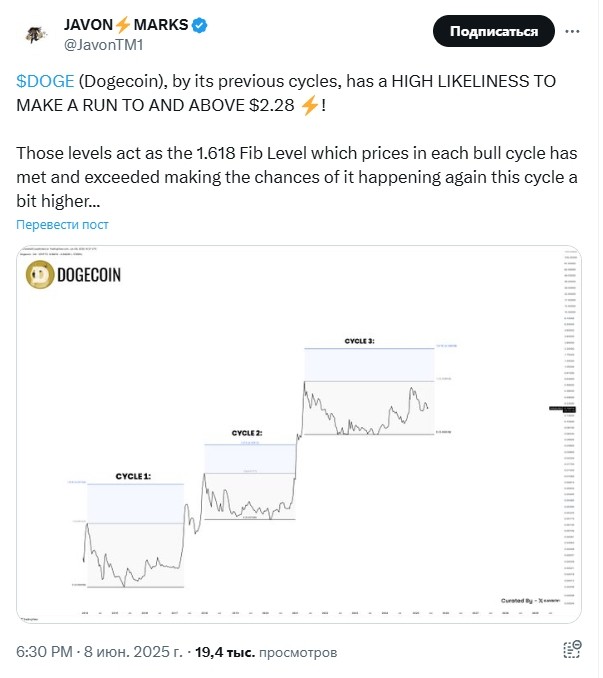Click the JAVON MARKS display name
Screen dimensions: 603x678
point(127,23)
